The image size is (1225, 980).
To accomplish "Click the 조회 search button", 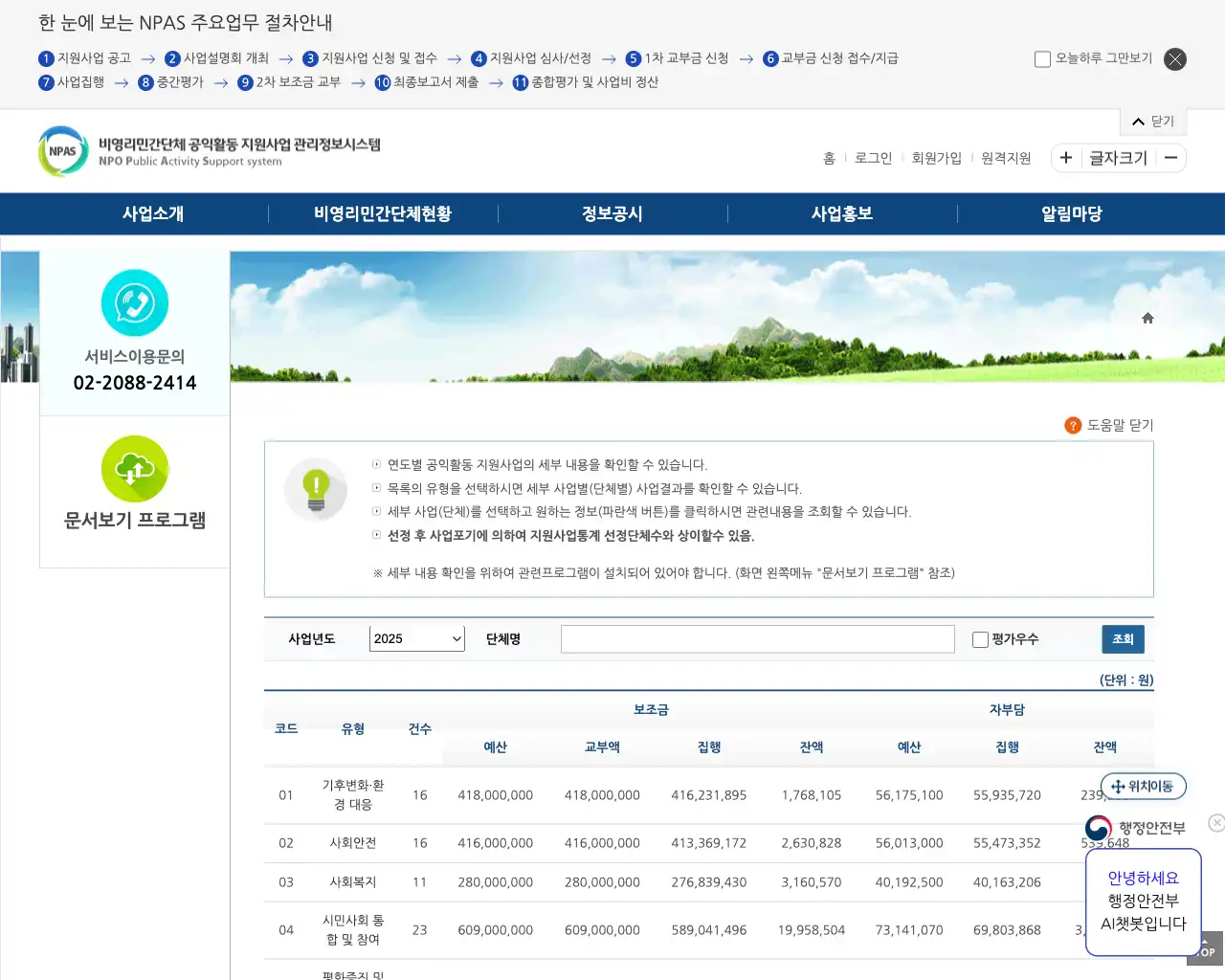I will 1123,639.
